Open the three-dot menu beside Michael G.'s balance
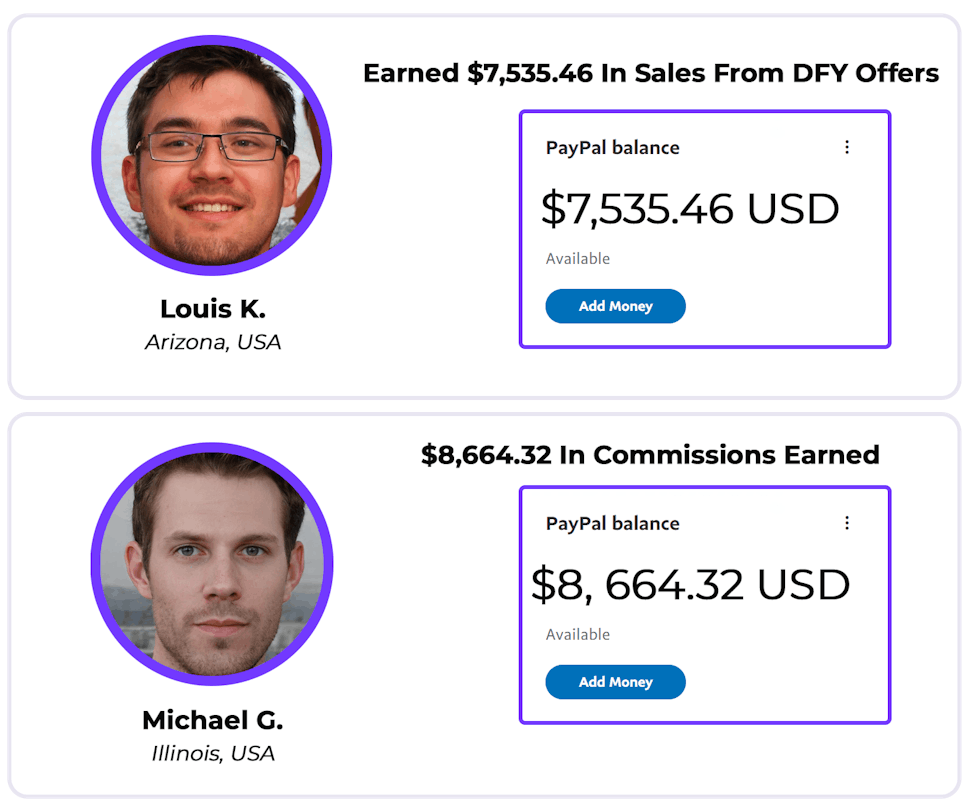 [x=847, y=523]
